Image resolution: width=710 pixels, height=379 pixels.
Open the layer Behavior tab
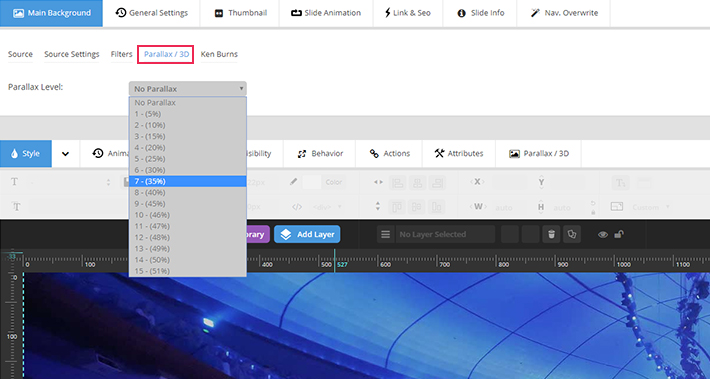pyautogui.click(x=320, y=154)
